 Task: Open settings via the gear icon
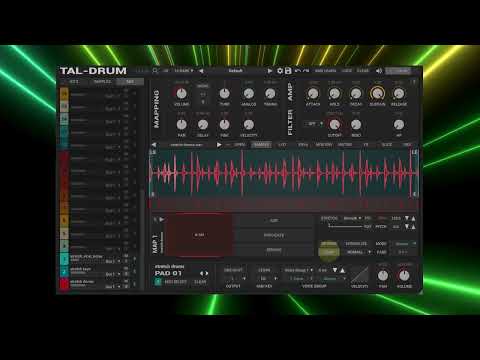(x=280, y=71)
